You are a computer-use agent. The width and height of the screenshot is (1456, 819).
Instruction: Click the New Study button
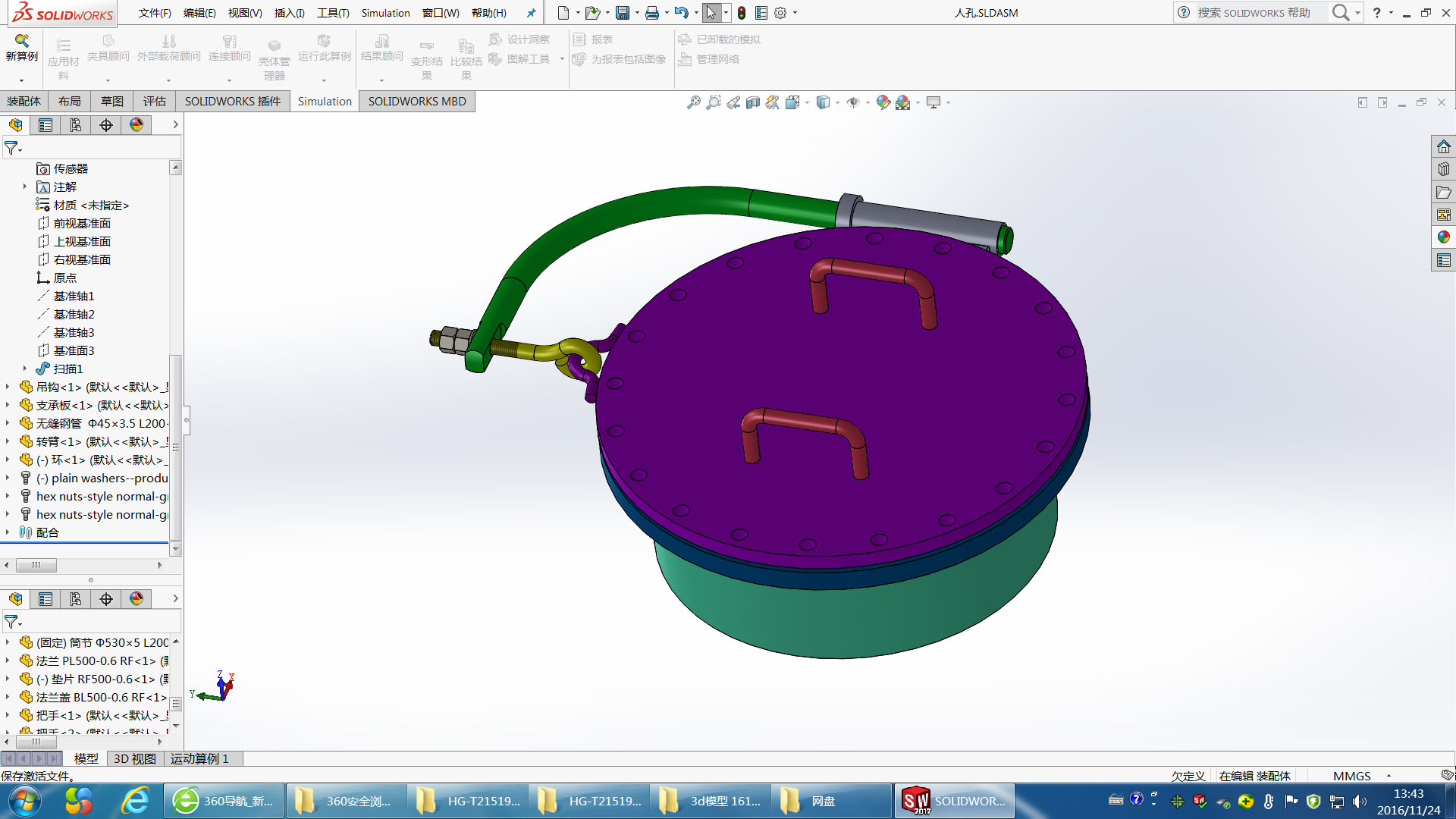(x=21, y=47)
